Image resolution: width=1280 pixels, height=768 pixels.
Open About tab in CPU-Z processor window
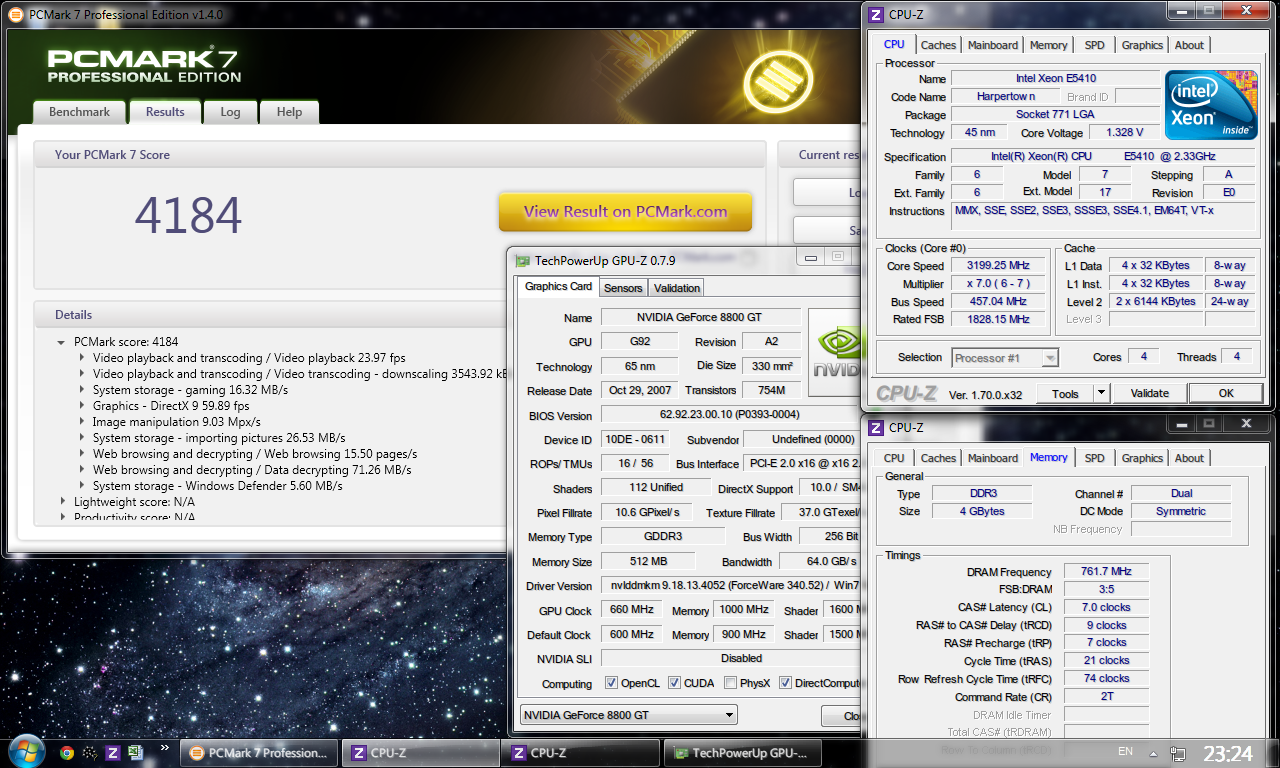click(x=1189, y=45)
